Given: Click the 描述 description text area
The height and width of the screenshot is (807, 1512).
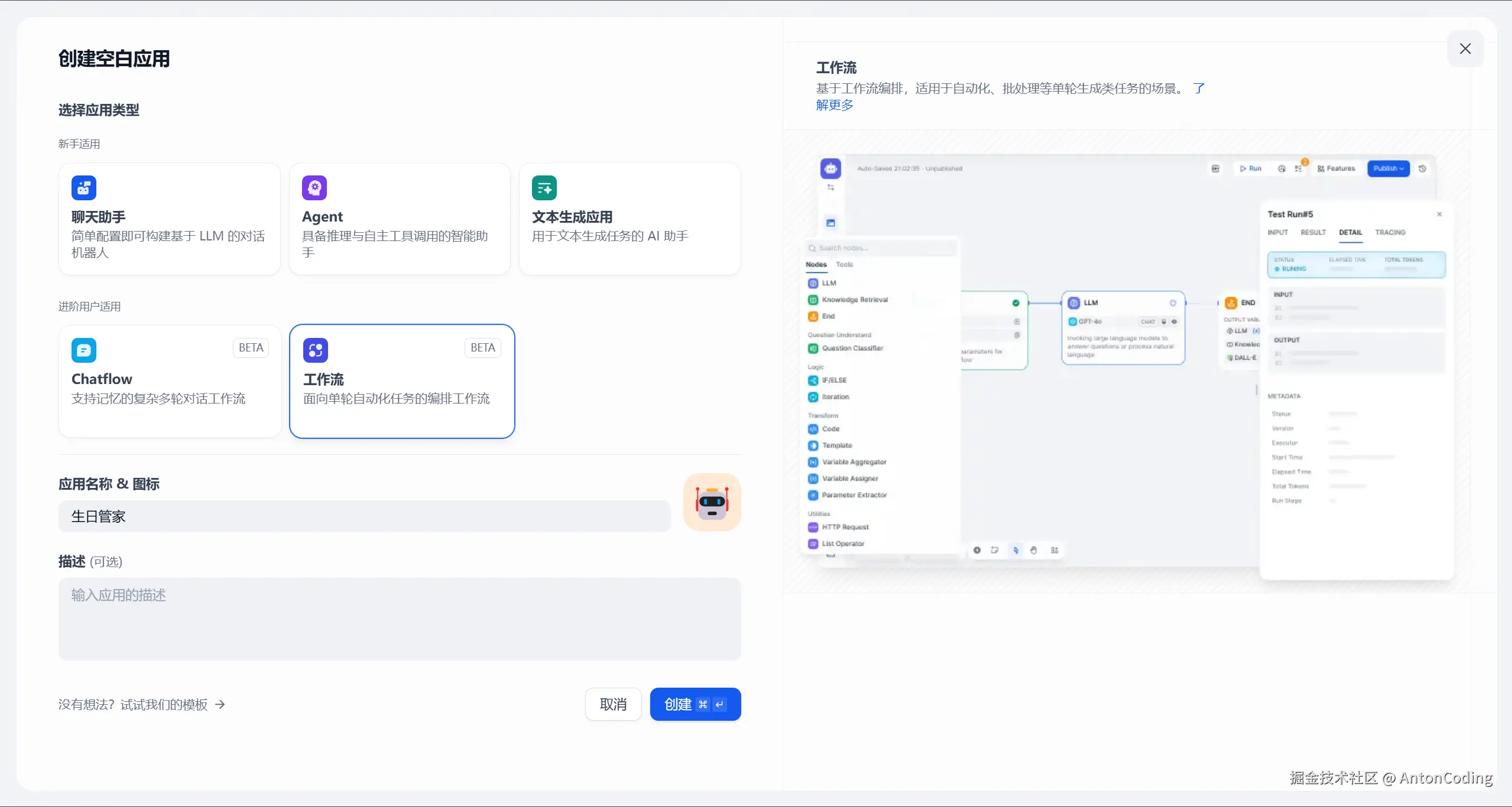Looking at the screenshot, I should point(400,619).
